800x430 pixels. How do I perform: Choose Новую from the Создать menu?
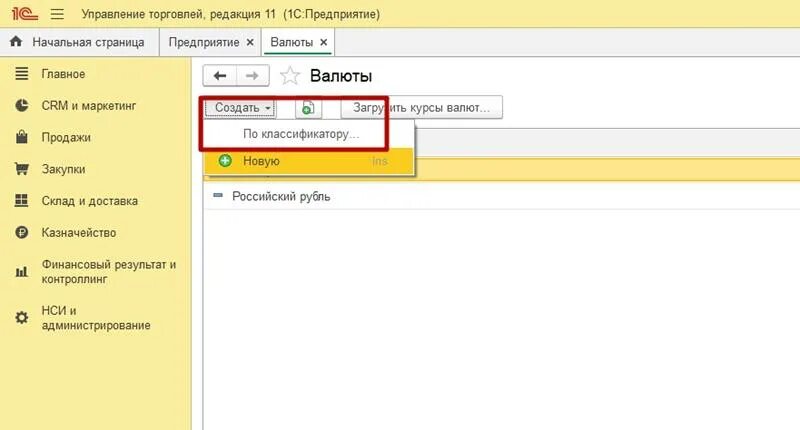[x=309, y=161]
